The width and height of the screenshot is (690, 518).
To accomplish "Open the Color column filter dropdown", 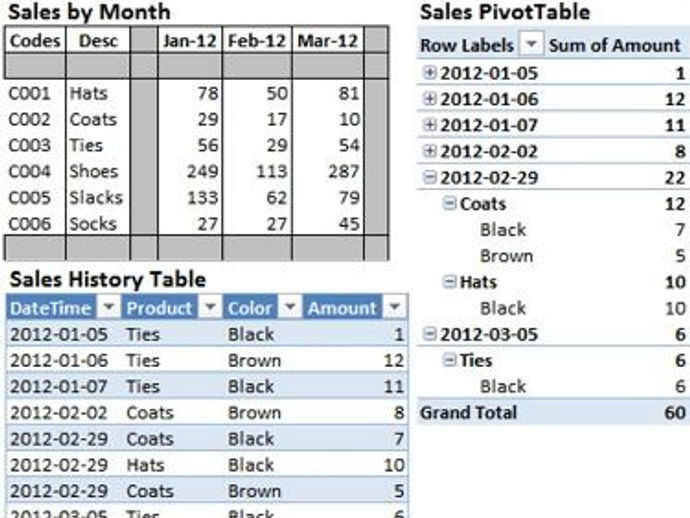I will (290, 307).
